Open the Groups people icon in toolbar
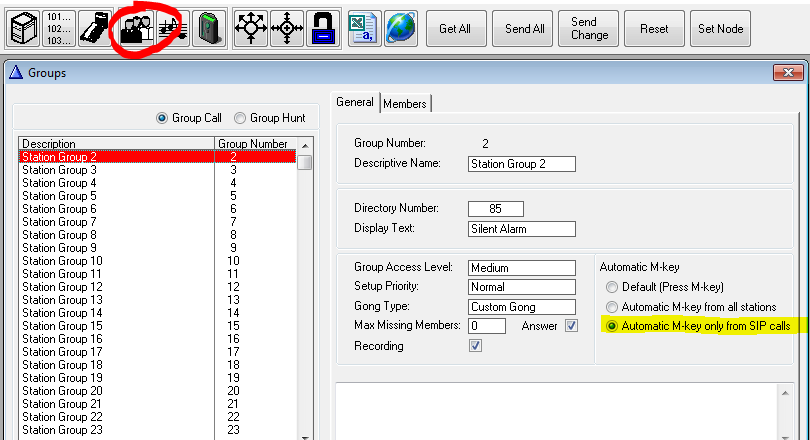 click(x=137, y=28)
